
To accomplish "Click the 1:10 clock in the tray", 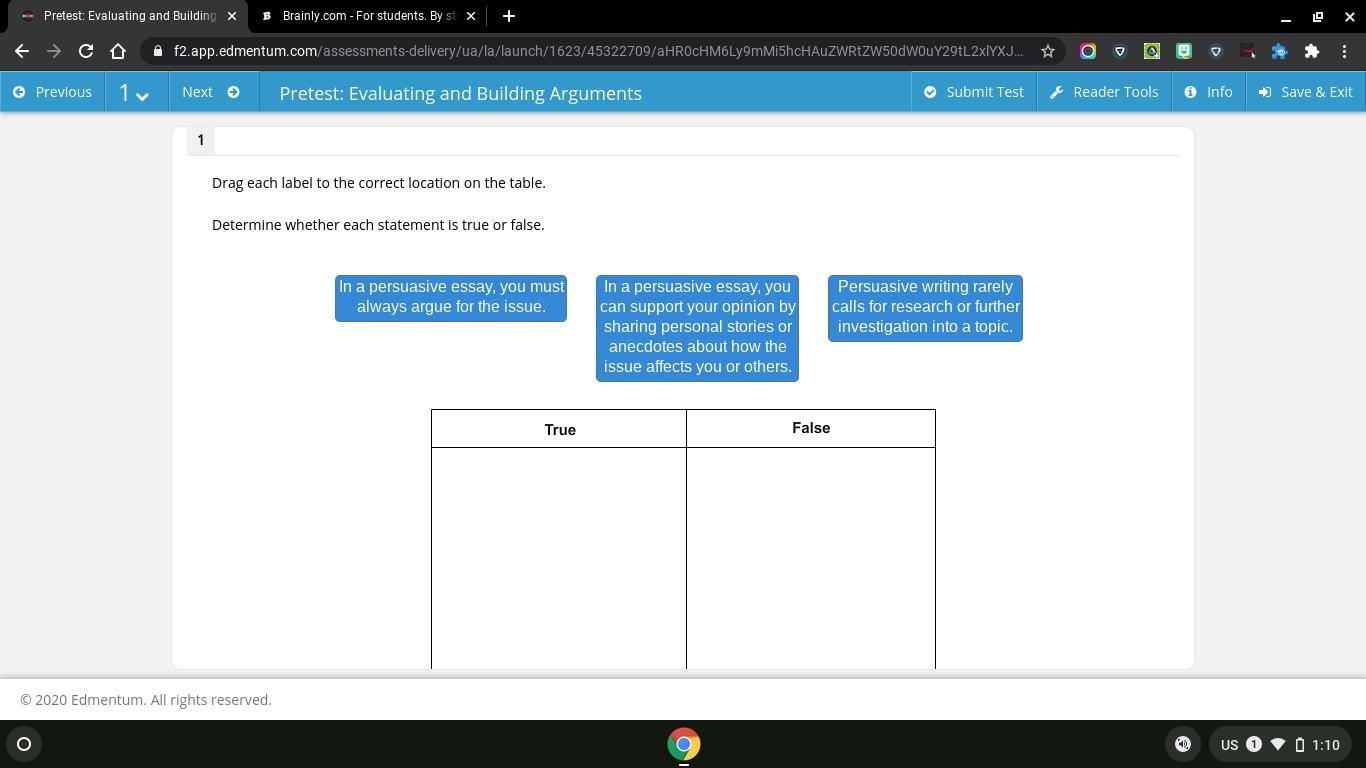I will [x=1326, y=745].
